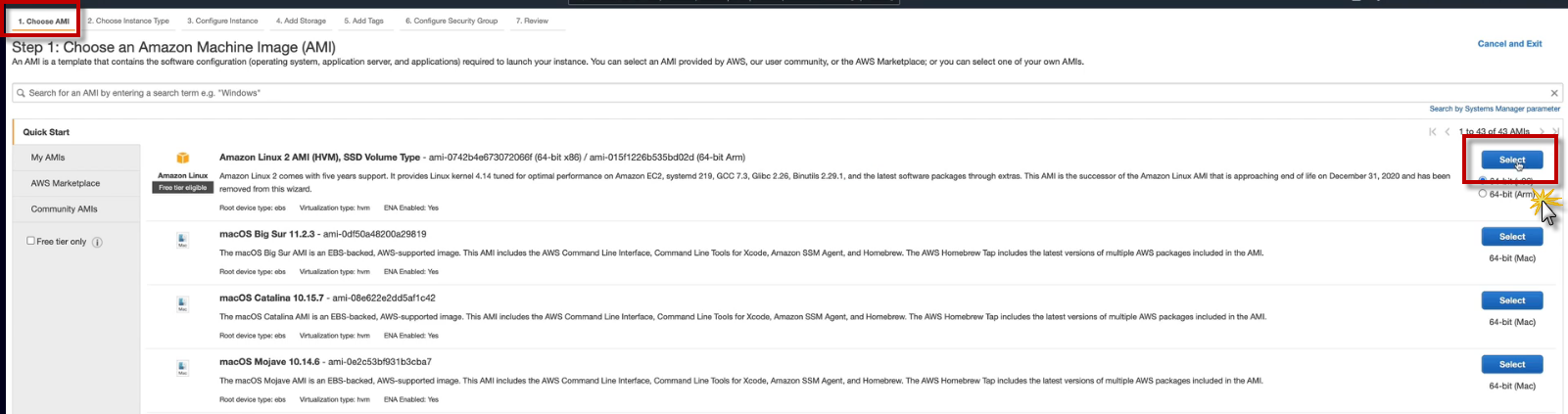Clear the AMI search box with the X icon
Image resolution: width=1568 pixels, height=414 pixels.
coord(1554,93)
